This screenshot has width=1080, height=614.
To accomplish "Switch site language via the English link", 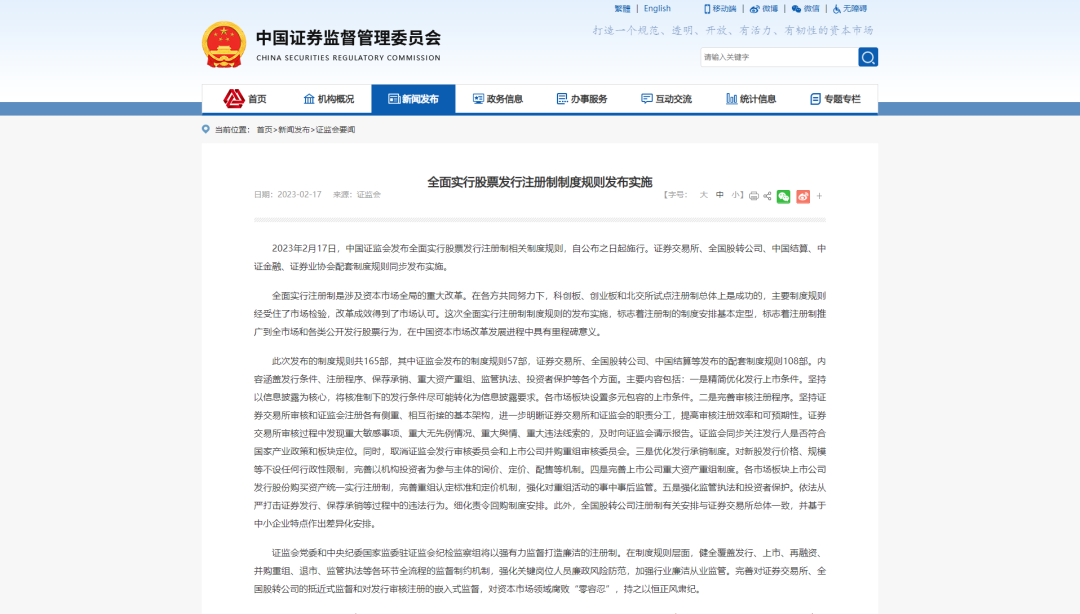I will pyautogui.click(x=657, y=8).
